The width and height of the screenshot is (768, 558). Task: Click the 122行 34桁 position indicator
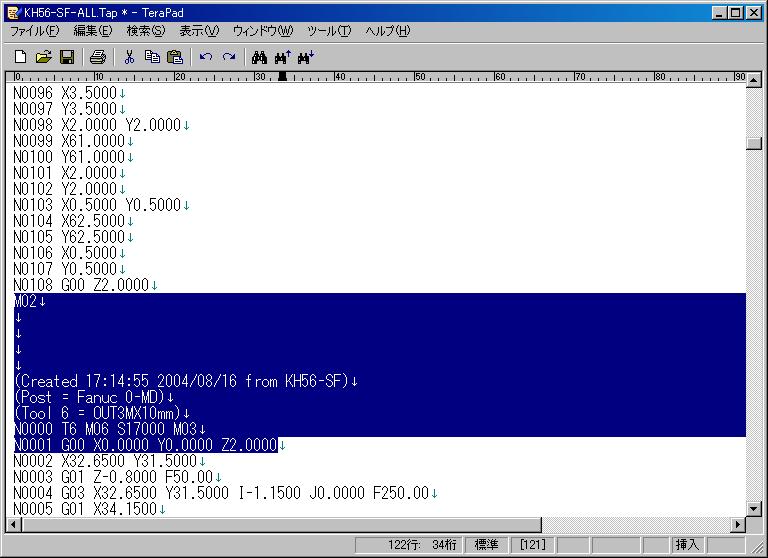(x=408, y=545)
